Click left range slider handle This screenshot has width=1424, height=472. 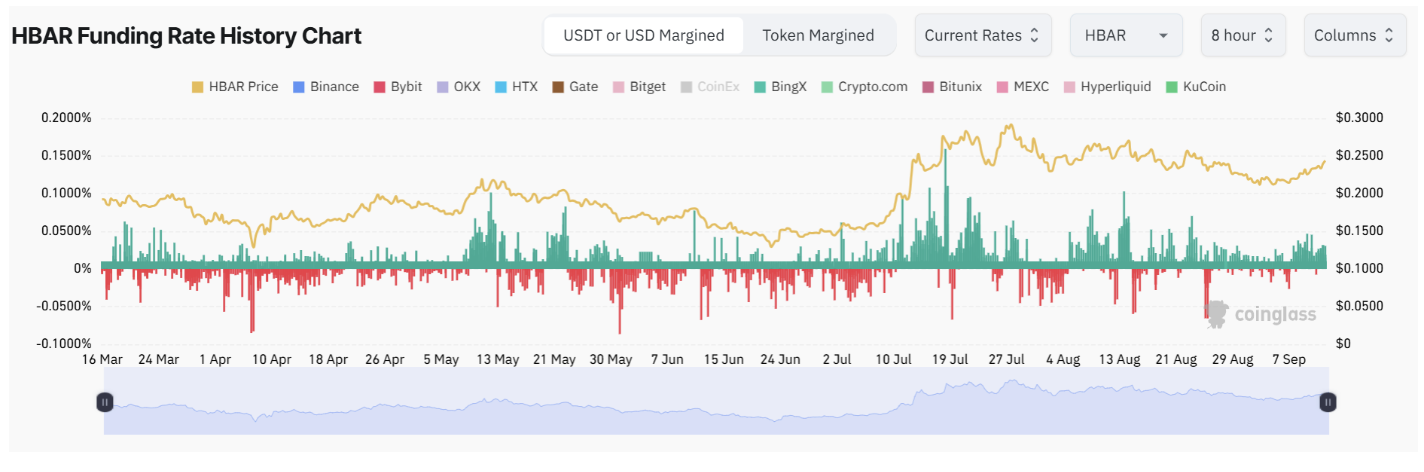[105, 402]
